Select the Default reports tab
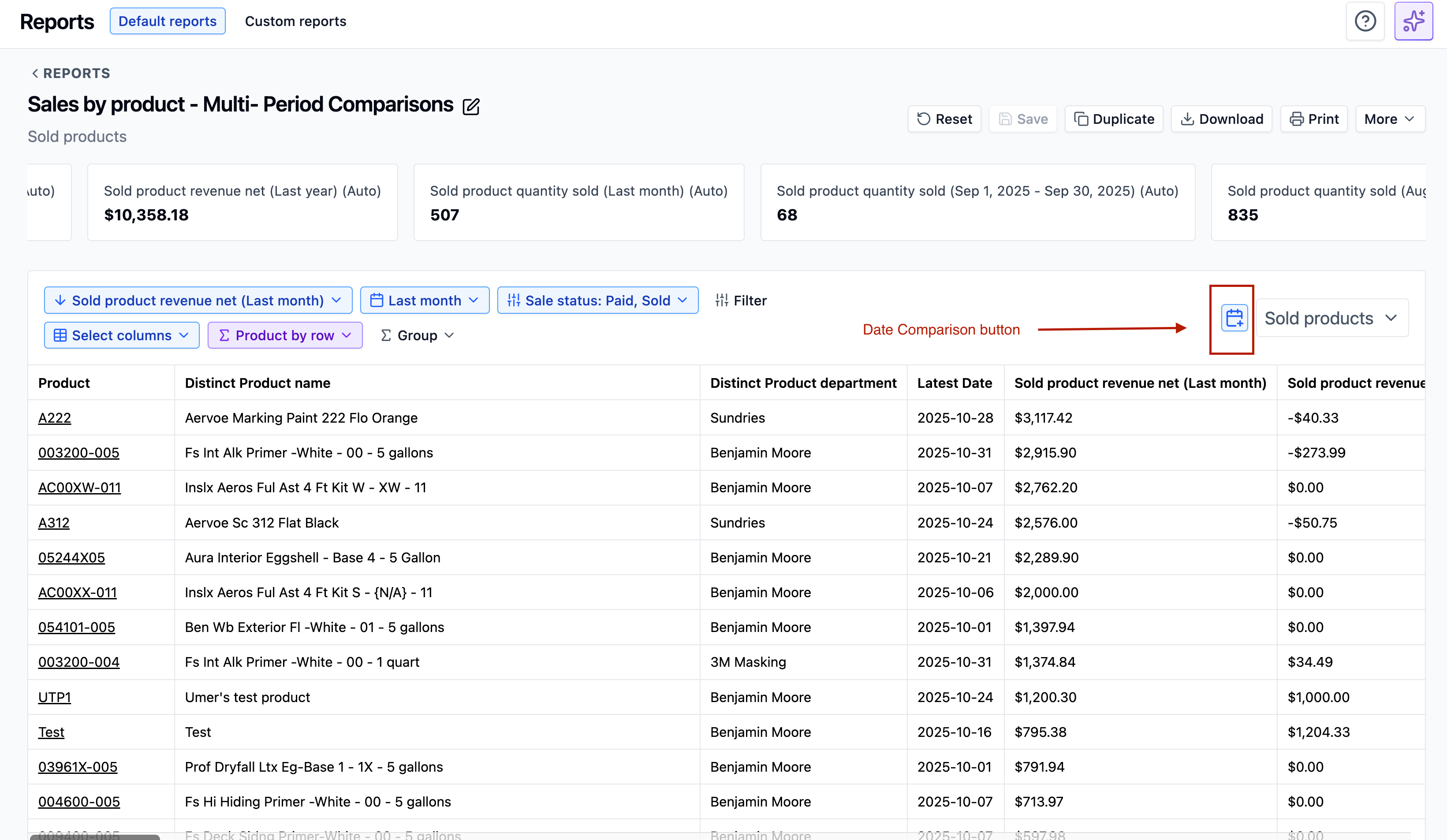The height and width of the screenshot is (840, 1447). pos(167,21)
